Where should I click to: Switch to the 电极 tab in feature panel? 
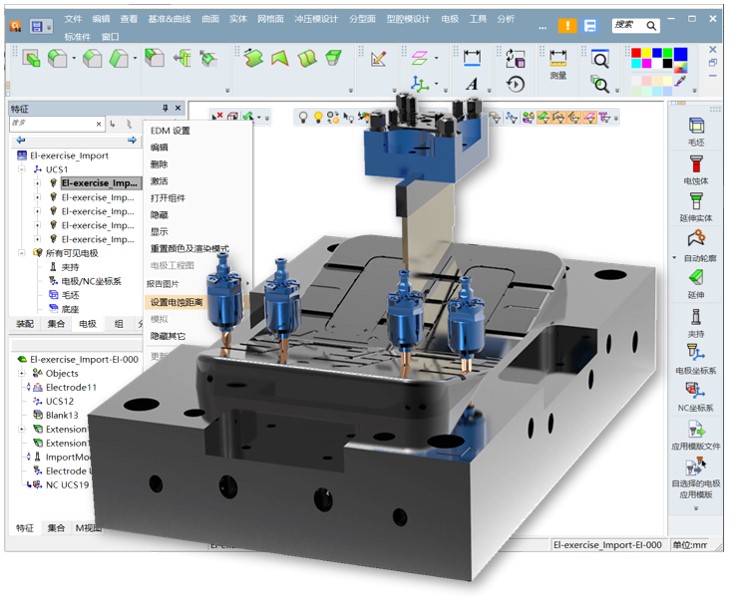click(88, 324)
